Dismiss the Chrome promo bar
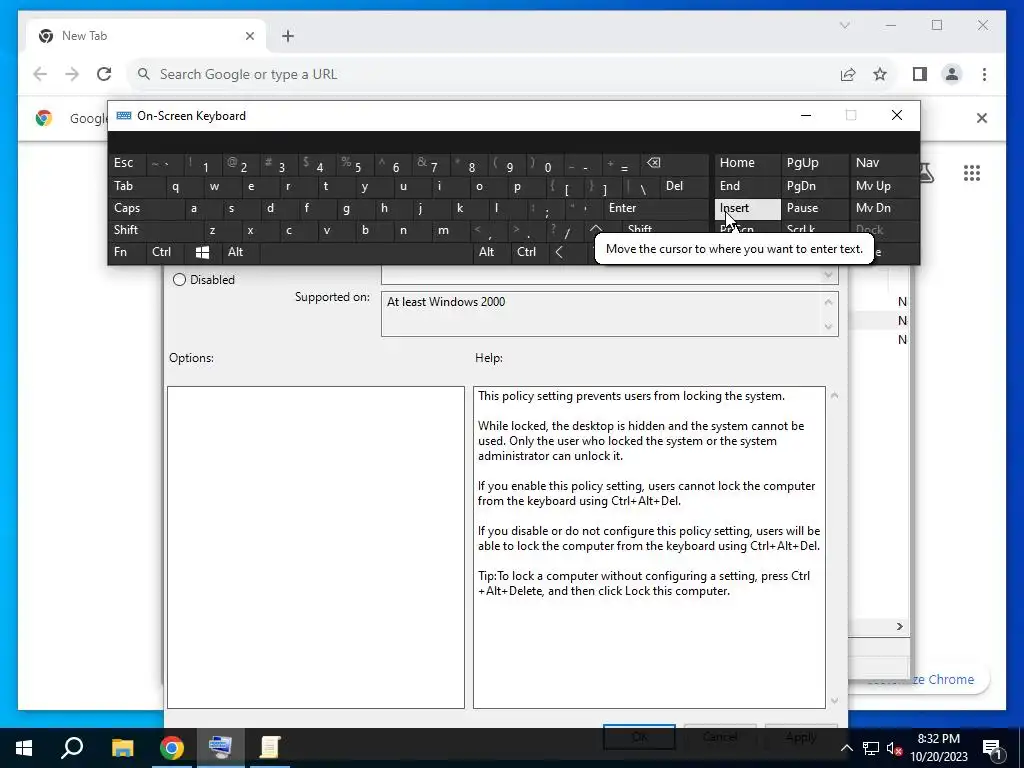The image size is (1024, 768). click(982, 118)
